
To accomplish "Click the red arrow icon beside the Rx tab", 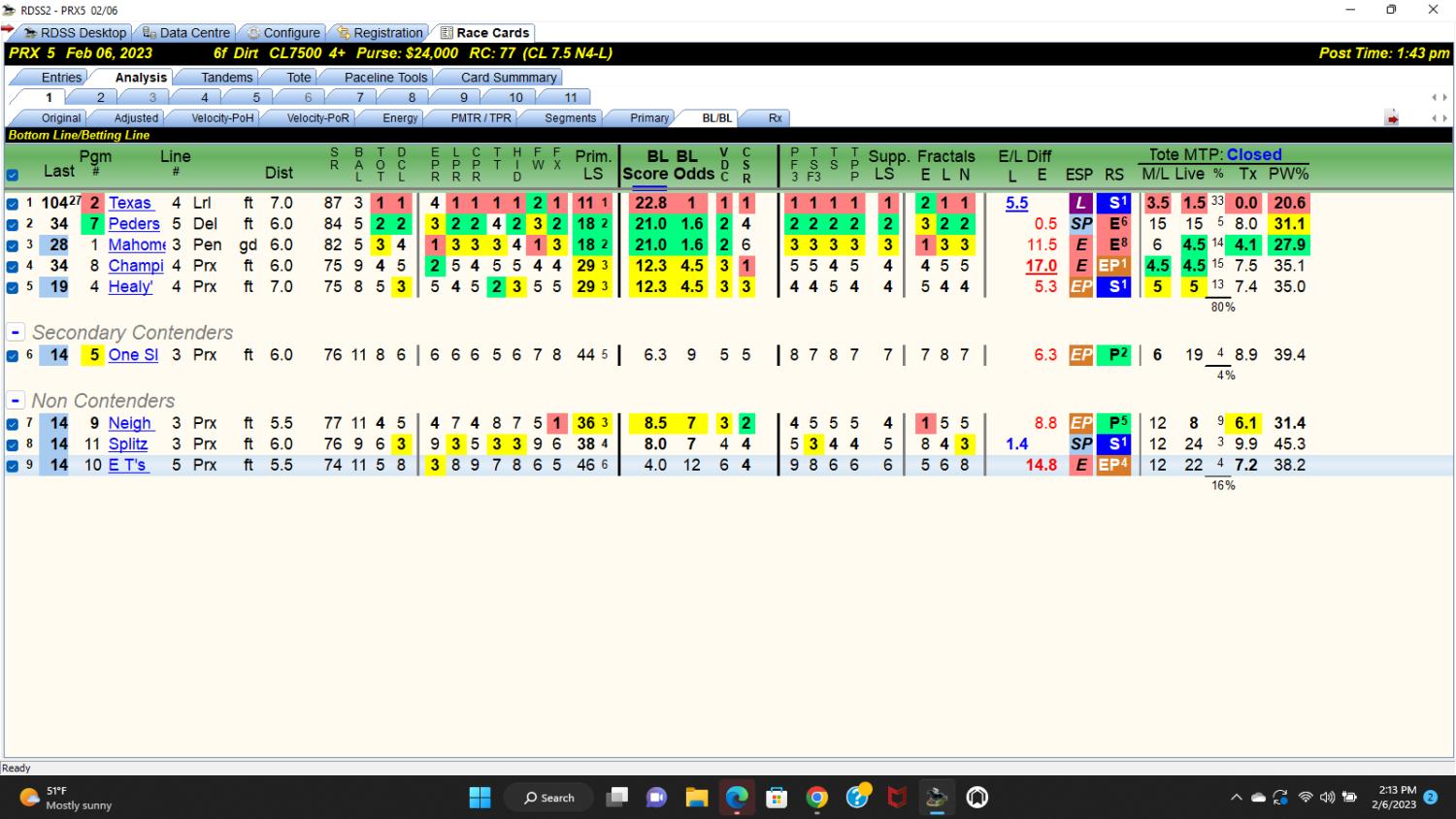I will tap(1392, 118).
